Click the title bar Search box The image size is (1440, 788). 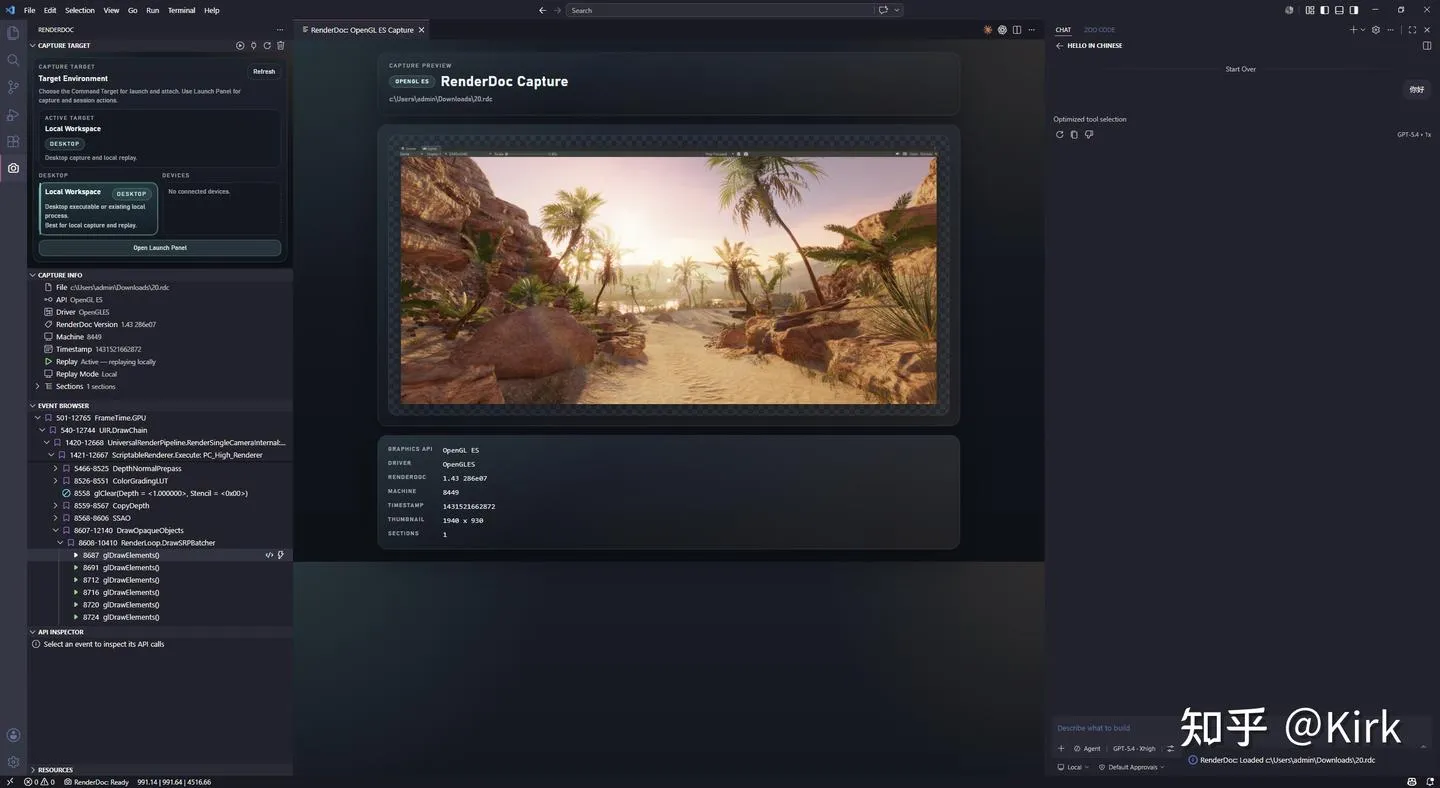(x=720, y=10)
